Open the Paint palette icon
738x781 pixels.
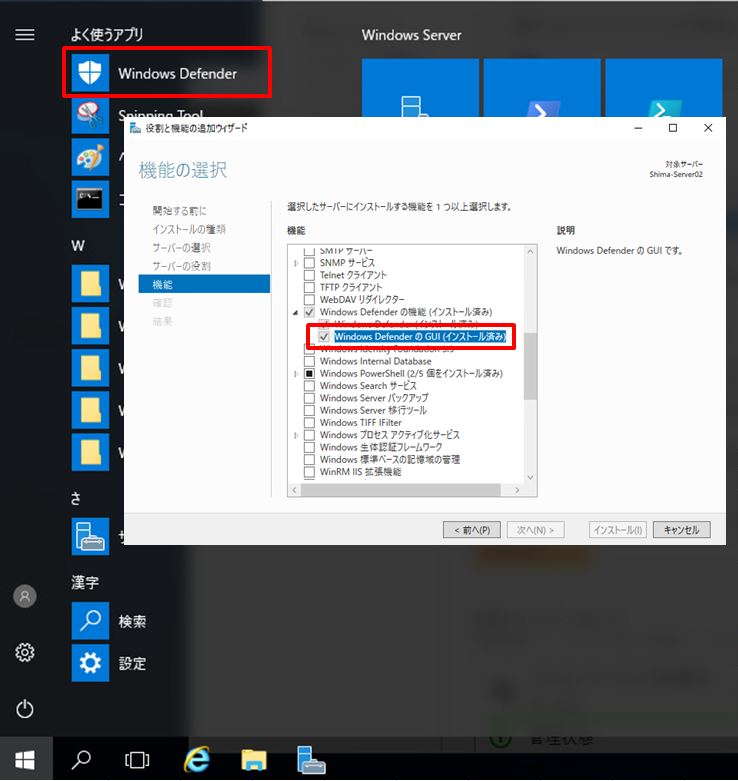click(90, 157)
